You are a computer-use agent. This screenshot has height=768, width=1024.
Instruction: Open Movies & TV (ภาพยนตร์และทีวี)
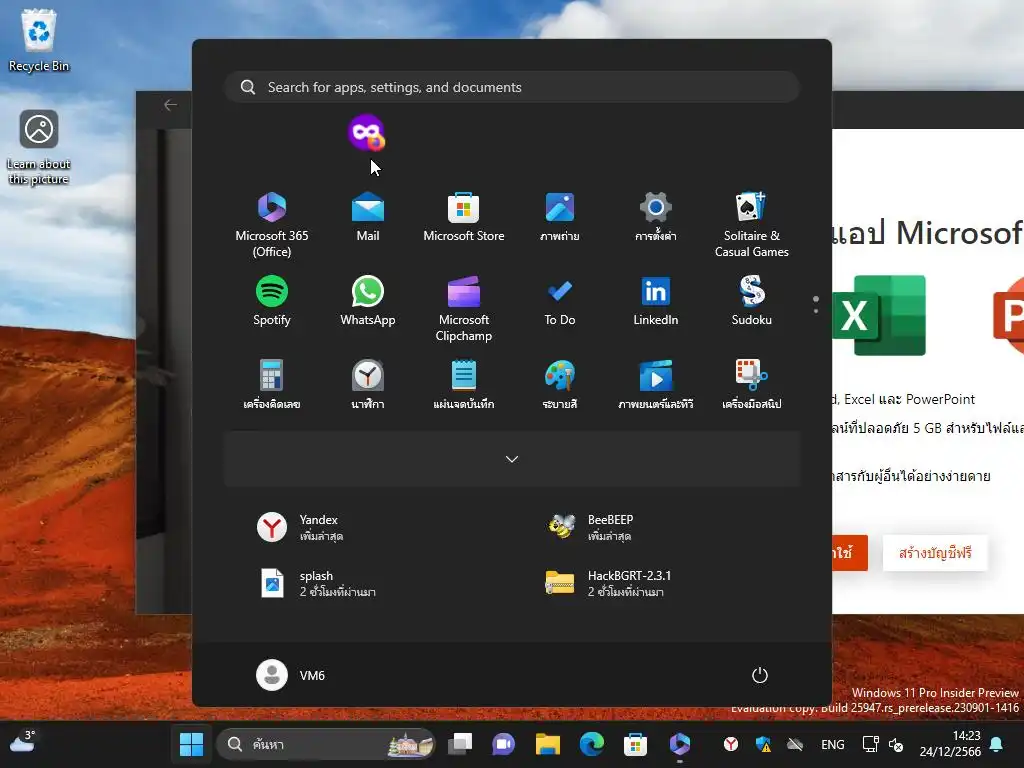pyautogui.click(x=656, y=384)
